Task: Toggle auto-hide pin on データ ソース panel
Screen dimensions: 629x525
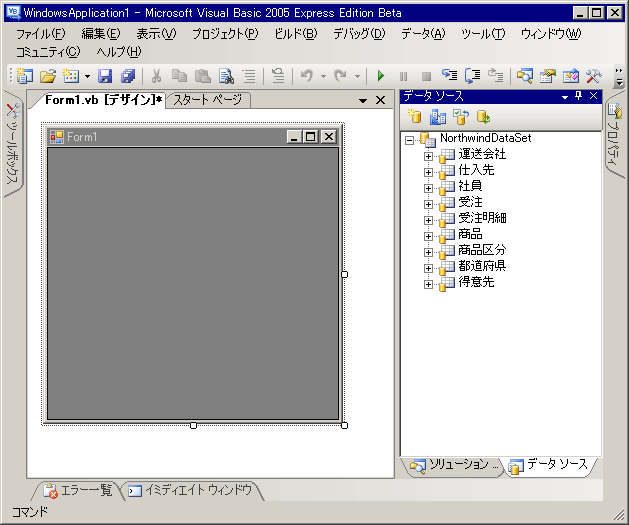Action: (x=578, y=96)
